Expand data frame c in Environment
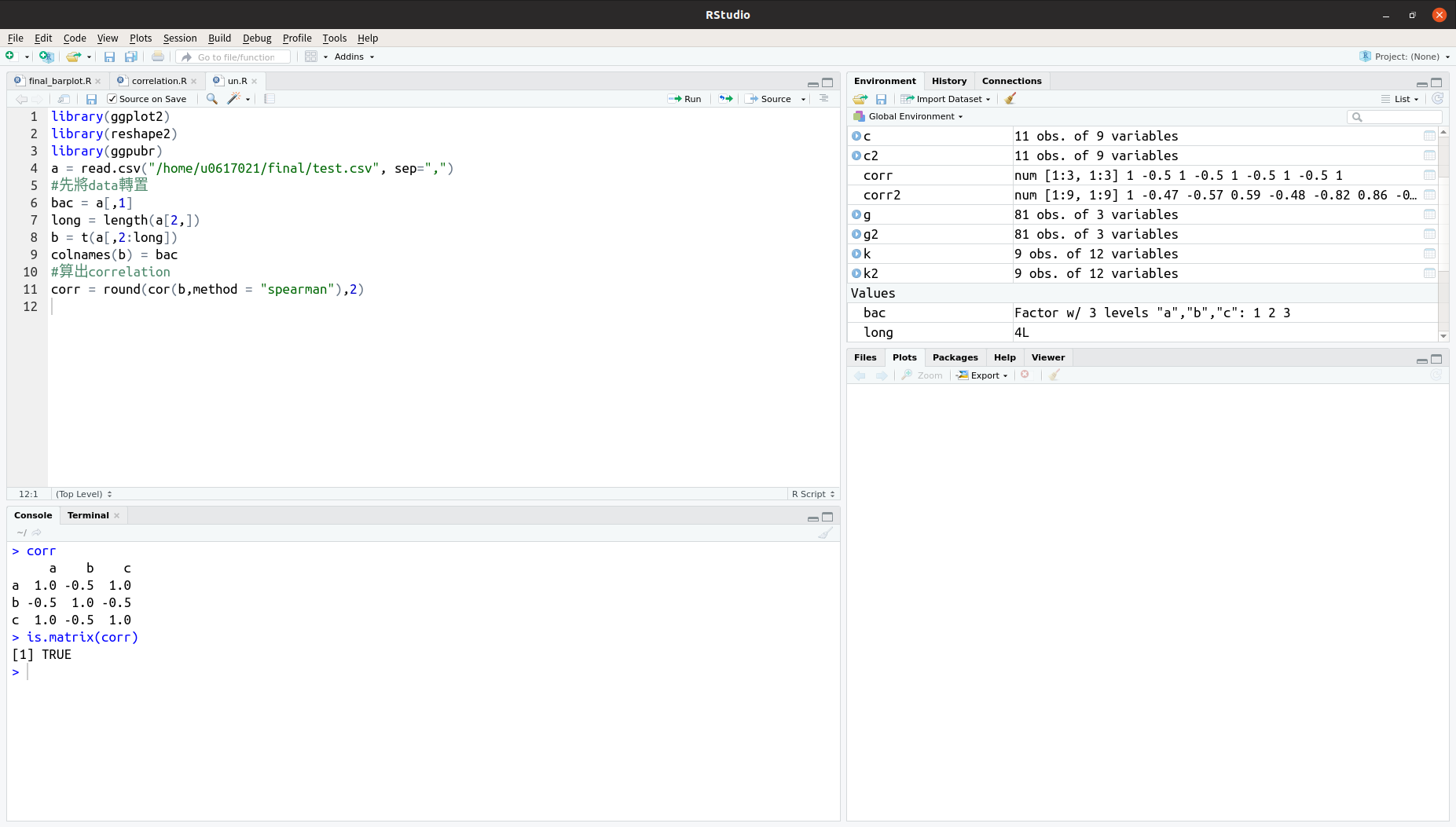This screenshot has height=827, width=1456. 856,136
